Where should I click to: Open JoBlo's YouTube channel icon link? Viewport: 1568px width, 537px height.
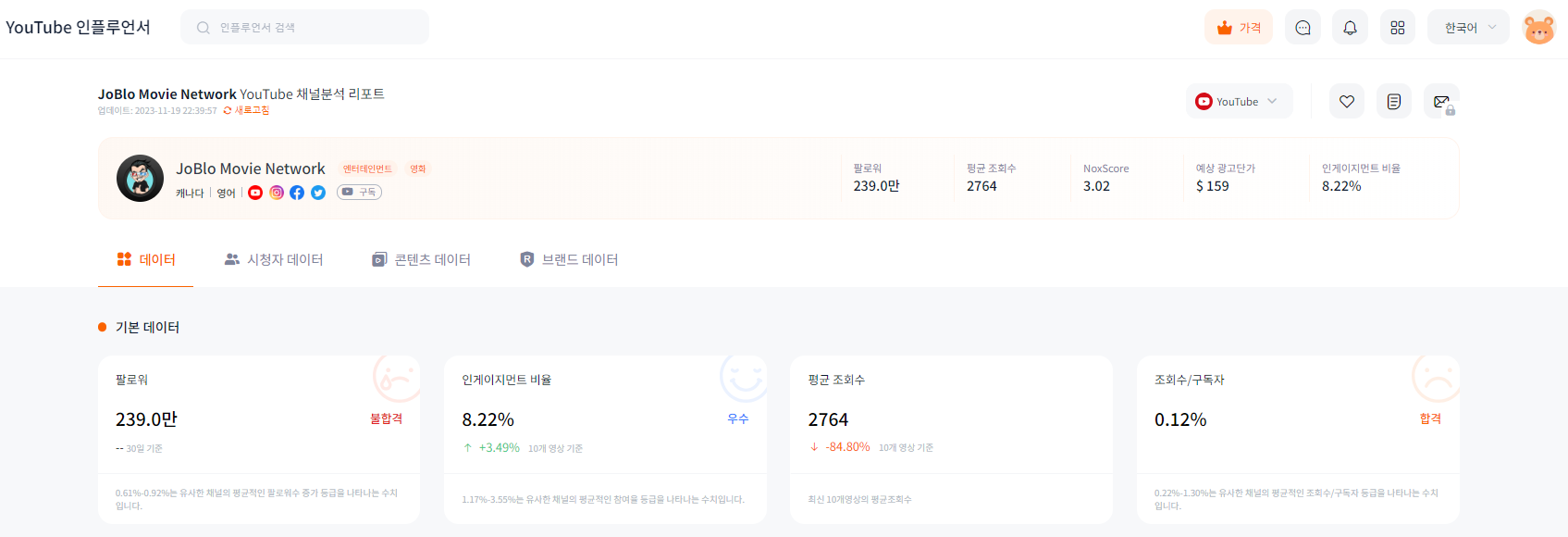(255, 193)
